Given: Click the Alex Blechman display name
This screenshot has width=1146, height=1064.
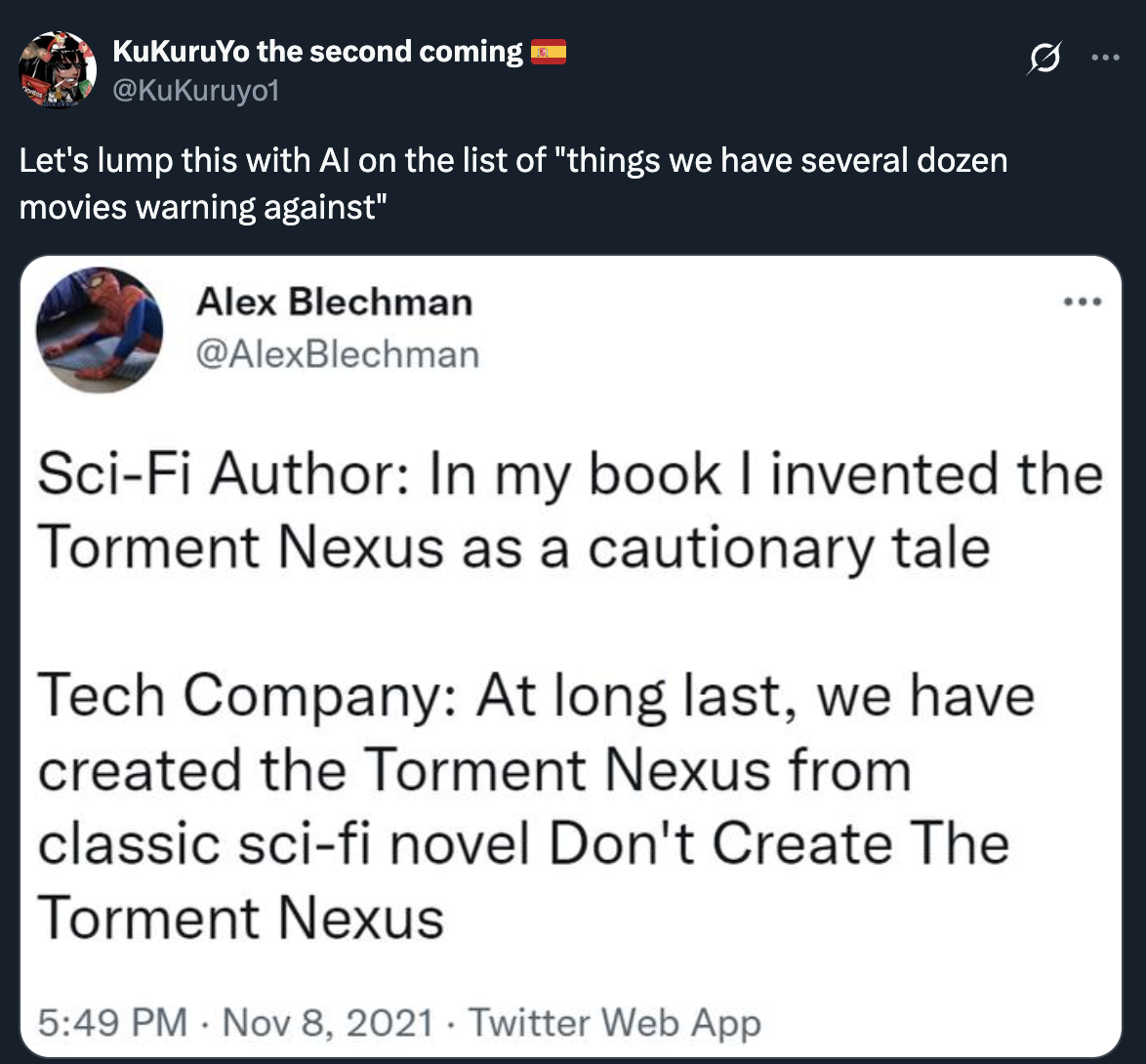Looking at the screenshot, I should click(334, 303).
